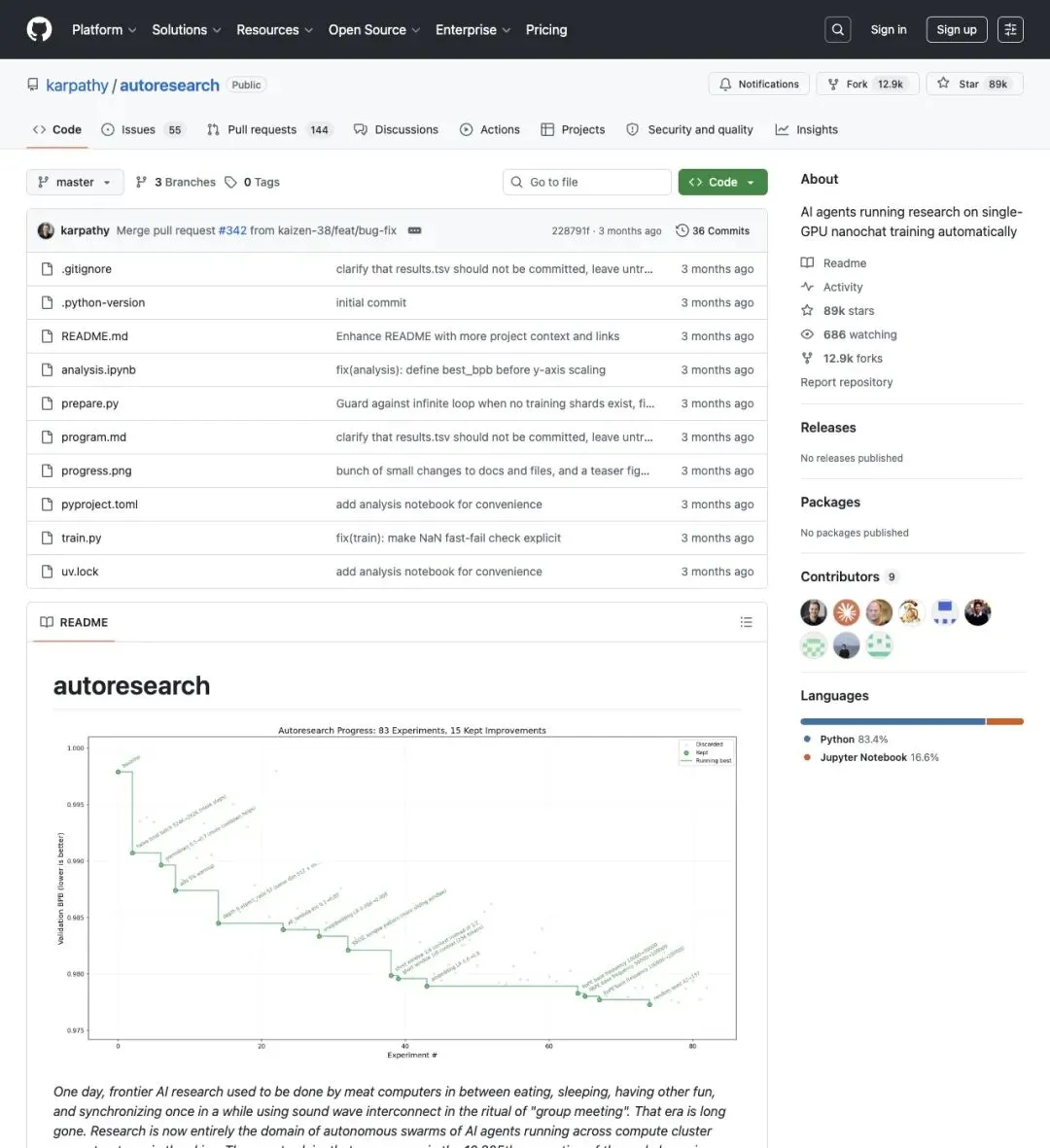Open the train.py file
Viewport: 1050px width, 1148px height.
82,539
